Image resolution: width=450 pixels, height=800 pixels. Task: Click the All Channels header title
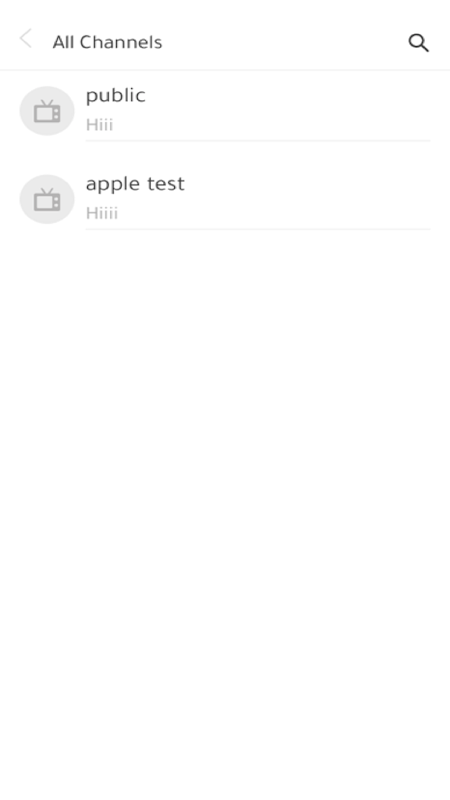click(x=107, y=42)
